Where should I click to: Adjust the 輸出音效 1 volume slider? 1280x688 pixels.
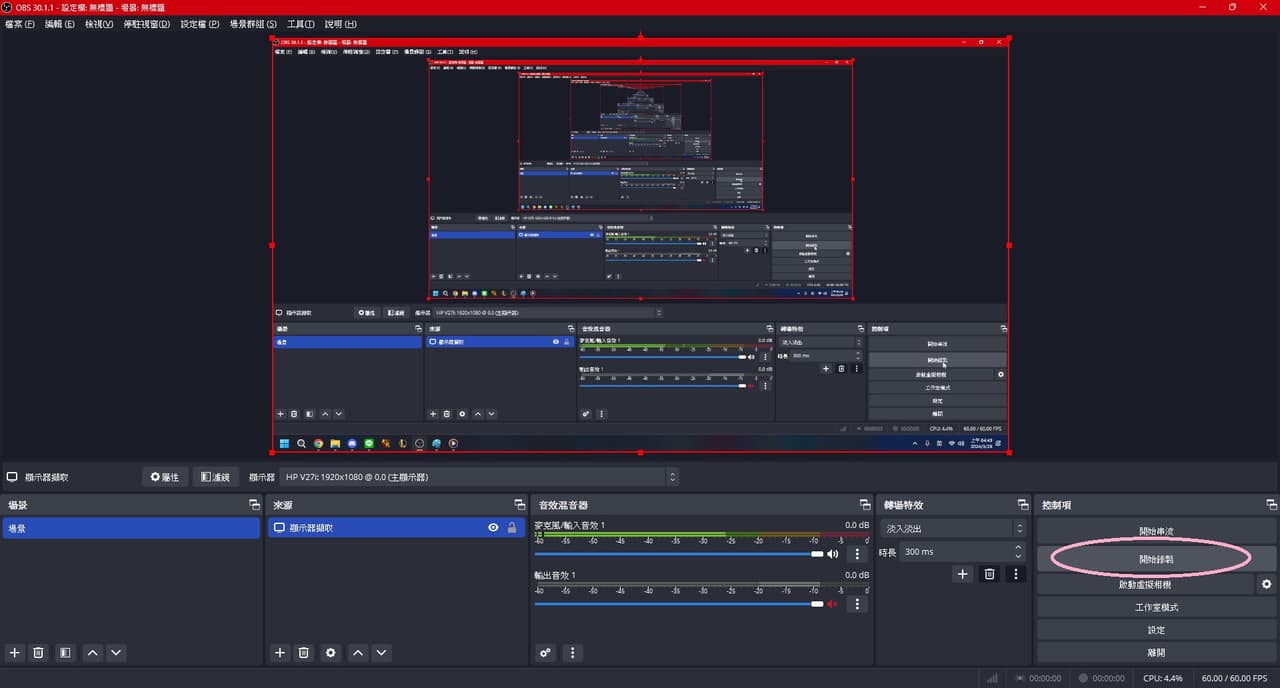point(678,604)
